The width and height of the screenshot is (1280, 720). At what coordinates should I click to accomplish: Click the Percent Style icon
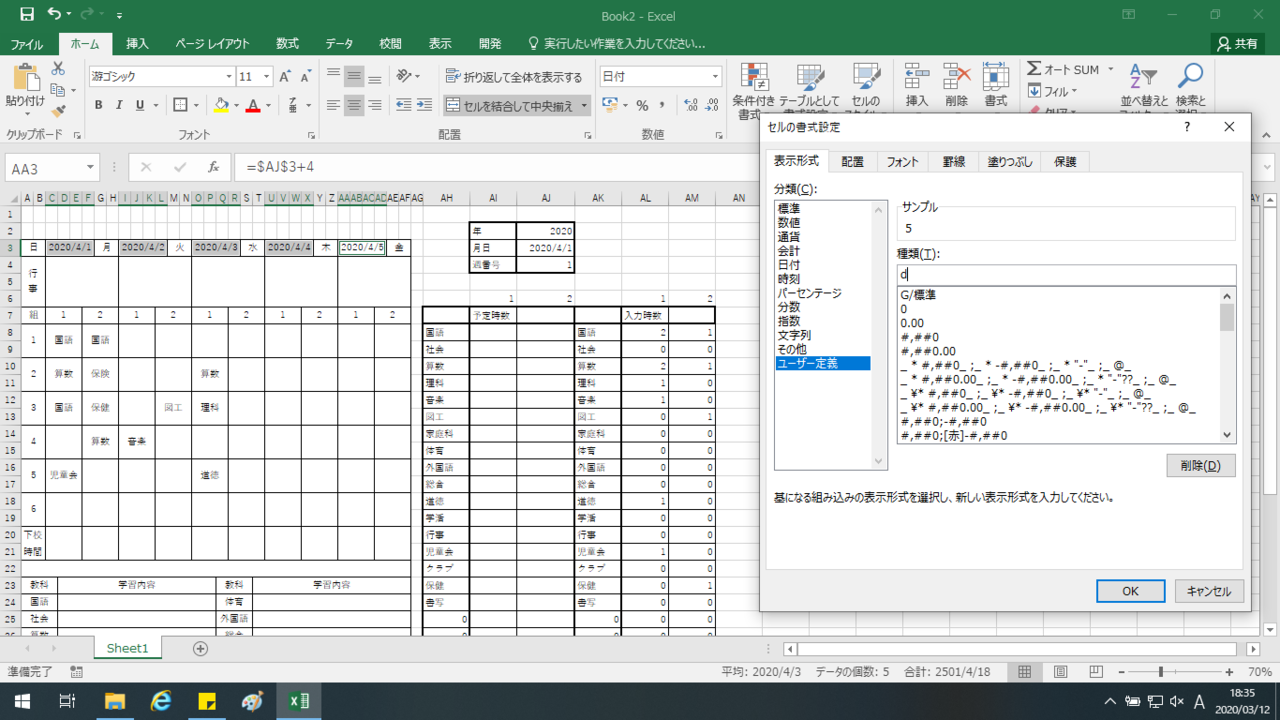tap(642, 105)
